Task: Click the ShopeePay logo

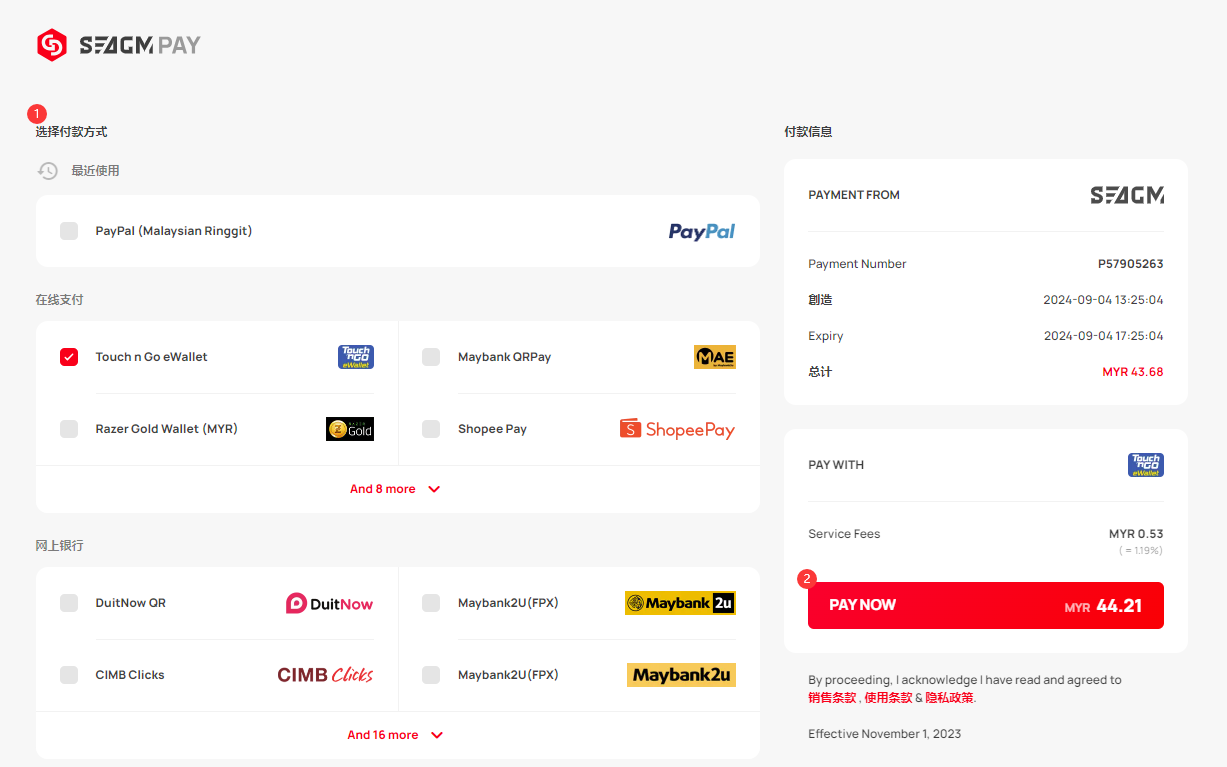Action: (x=678, y=429)
